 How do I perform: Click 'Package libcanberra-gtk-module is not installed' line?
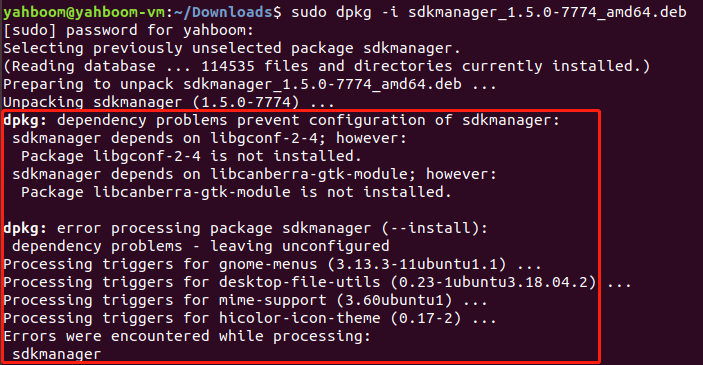[x=236, y=192]
